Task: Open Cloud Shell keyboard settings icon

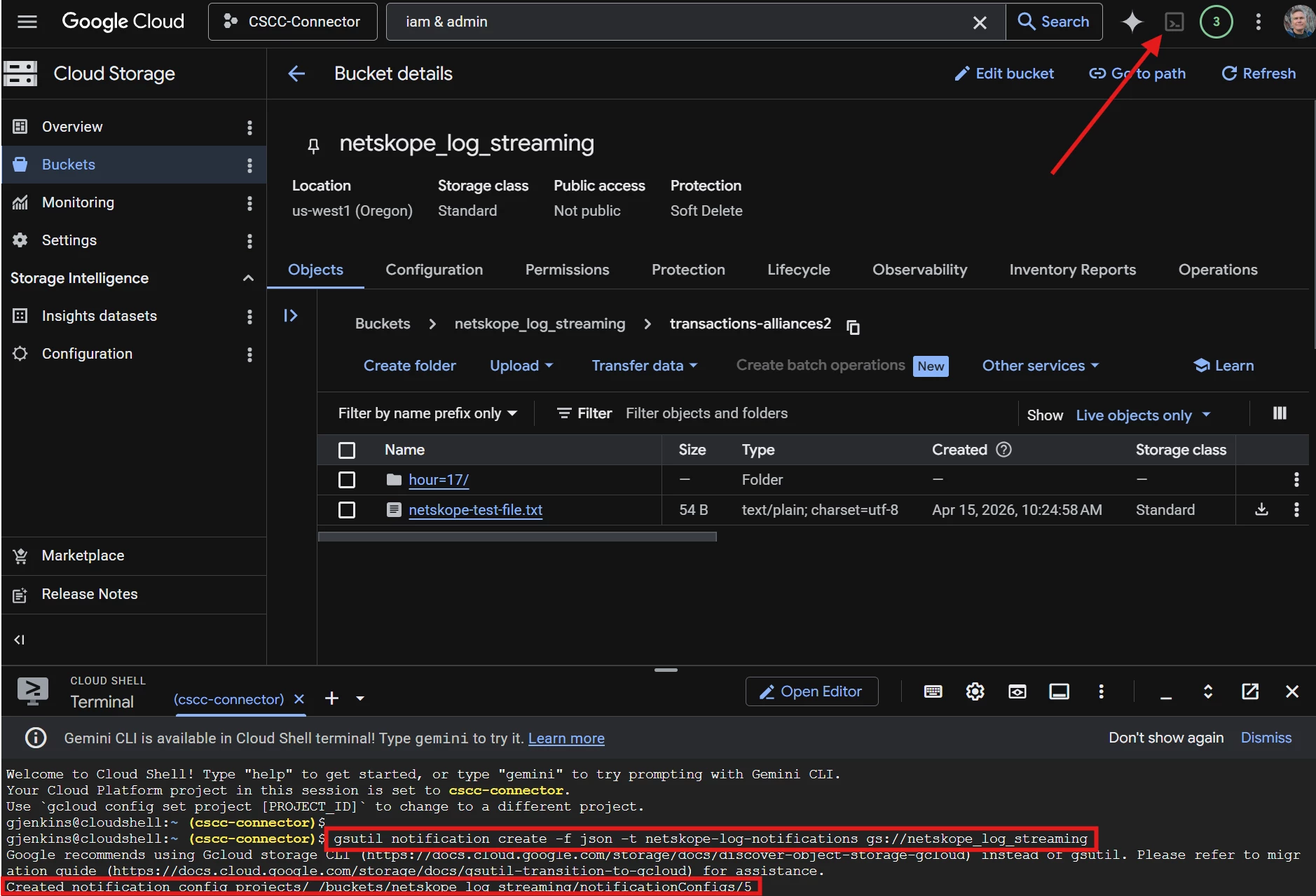Action: (933, 692)
